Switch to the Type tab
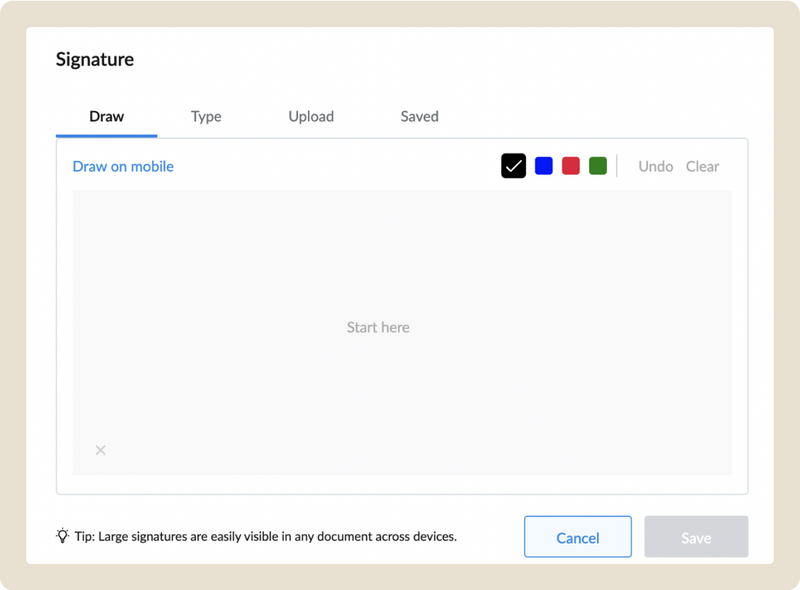This screenshot has height=590, width=800. tap(206, 116)
